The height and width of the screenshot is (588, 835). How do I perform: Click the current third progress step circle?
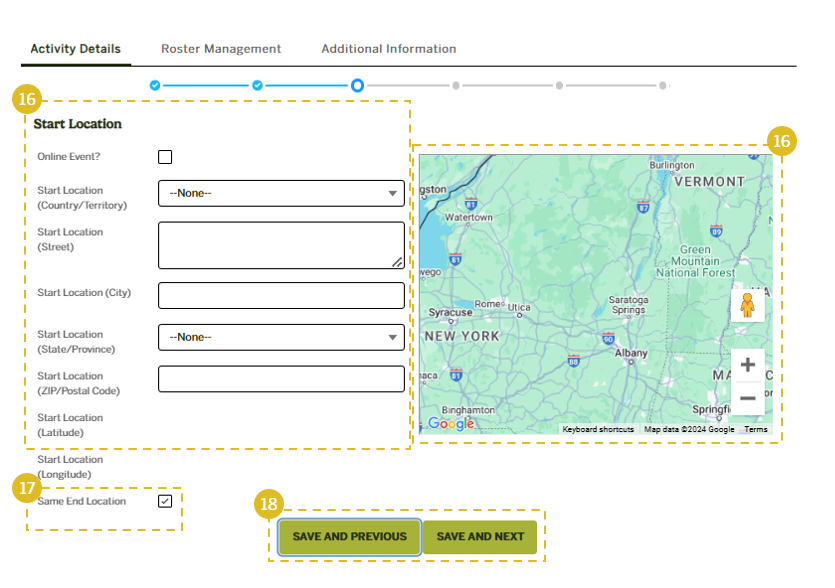pyautogui.click(x=357, y=86)
